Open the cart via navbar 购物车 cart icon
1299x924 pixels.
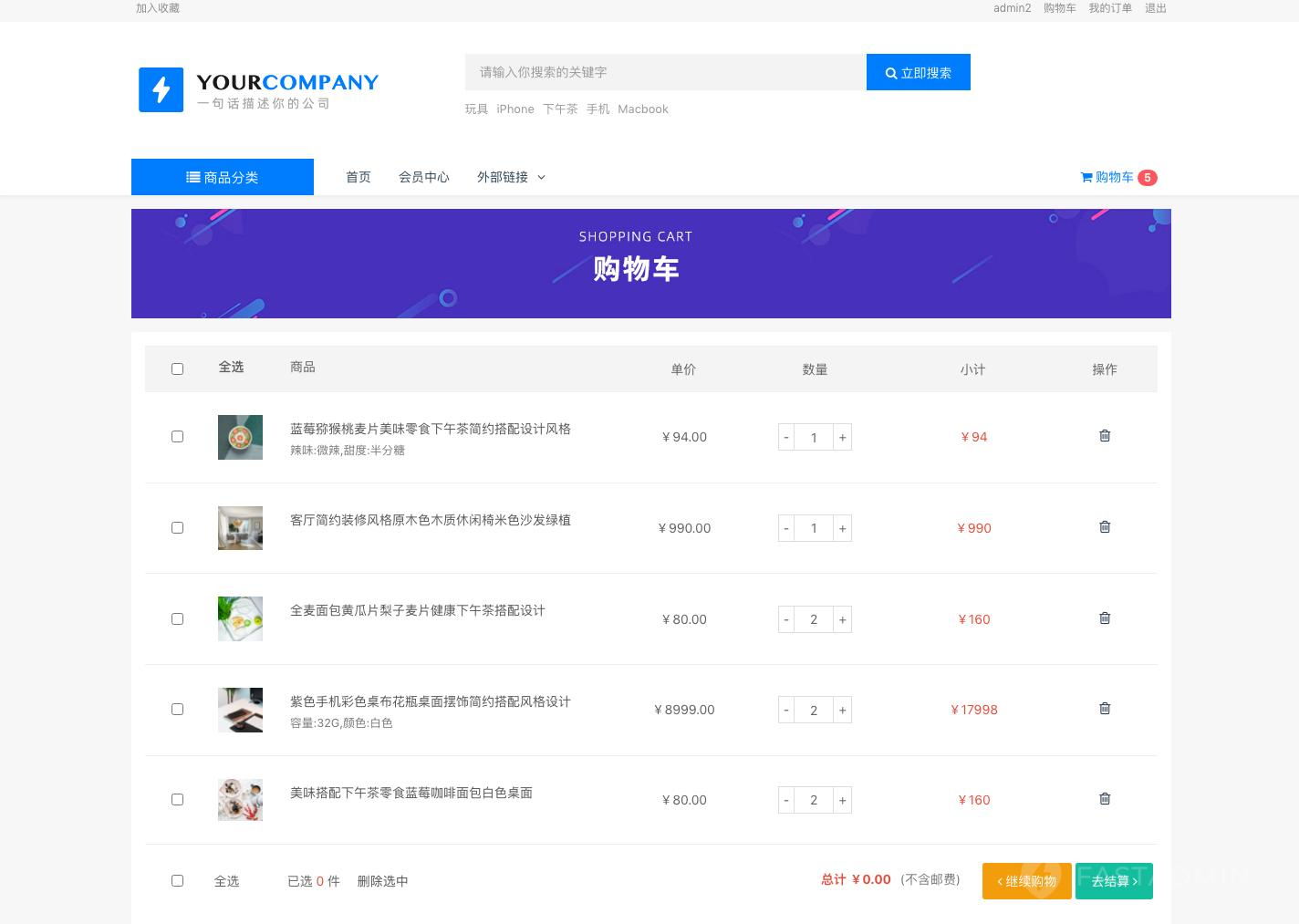pos(1087,177)
